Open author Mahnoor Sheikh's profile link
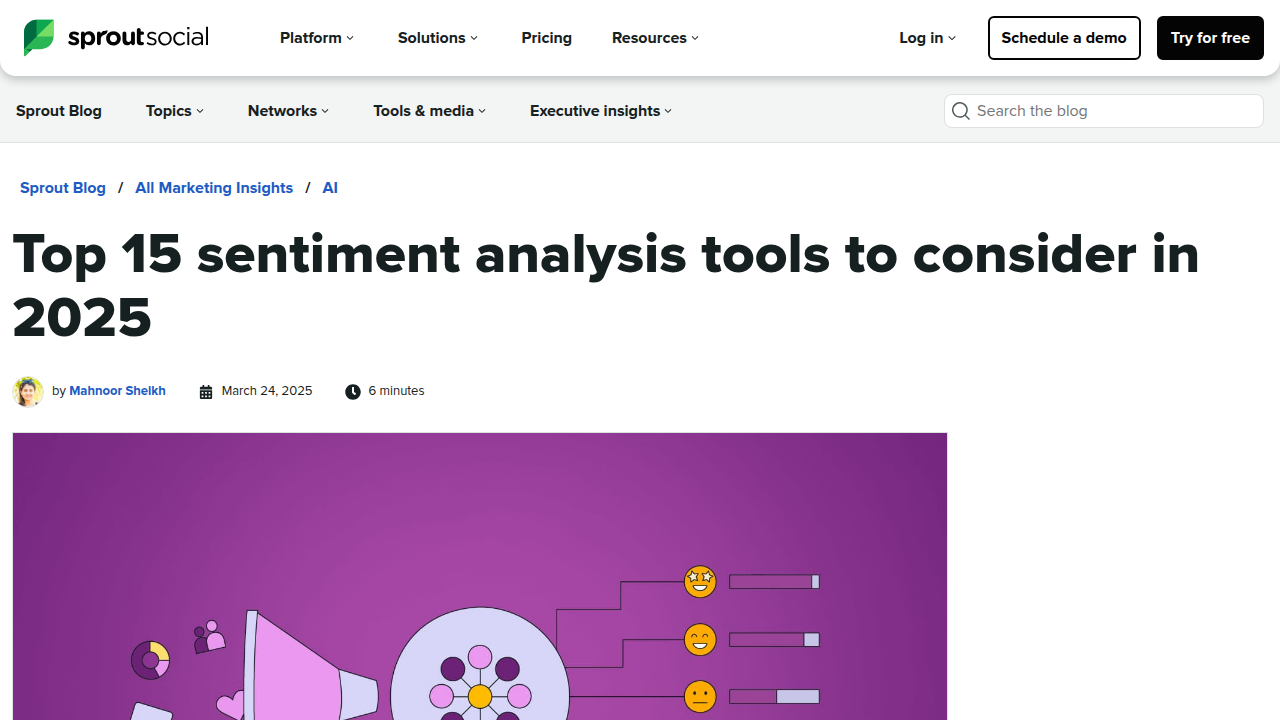This screenshot has width=1280, height=720. click(117, 391)
